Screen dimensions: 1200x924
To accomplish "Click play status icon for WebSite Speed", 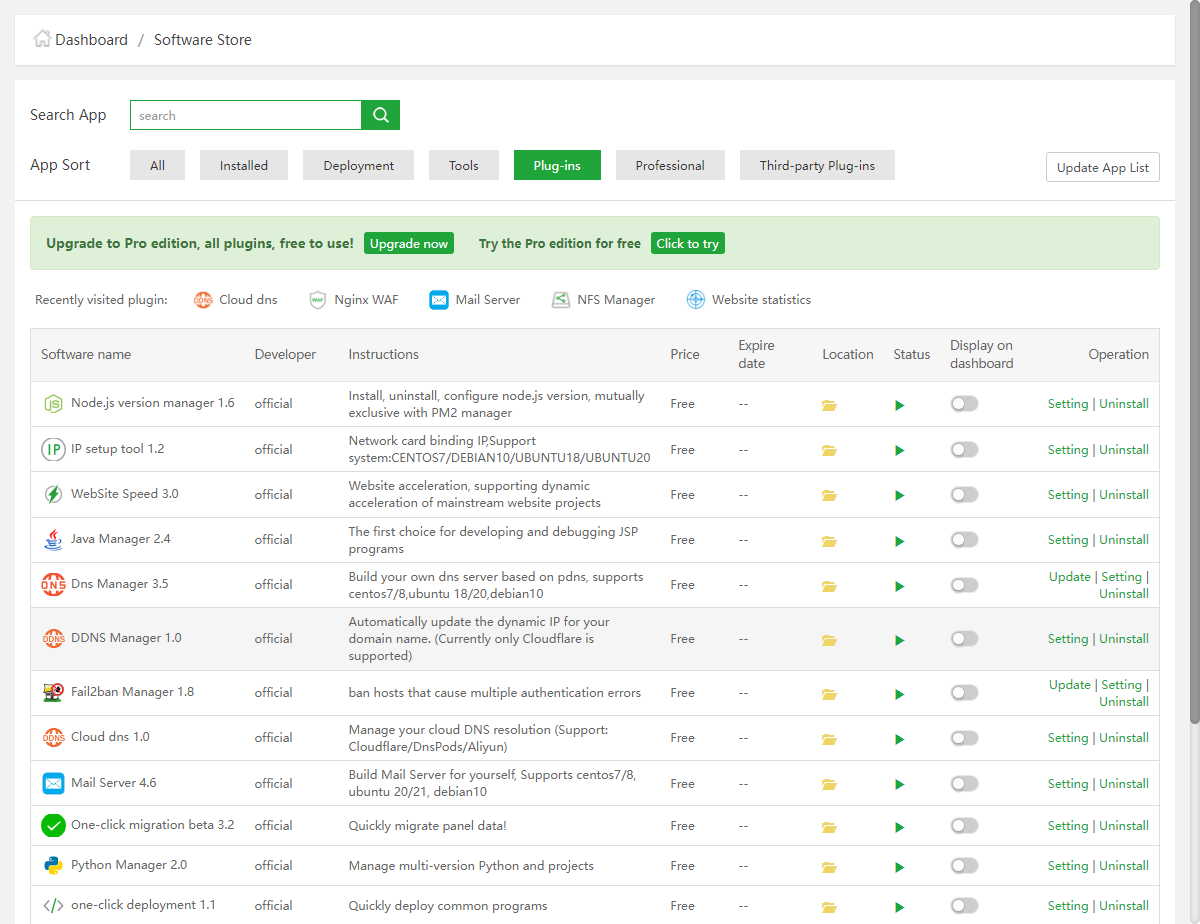I will point(900,496).
